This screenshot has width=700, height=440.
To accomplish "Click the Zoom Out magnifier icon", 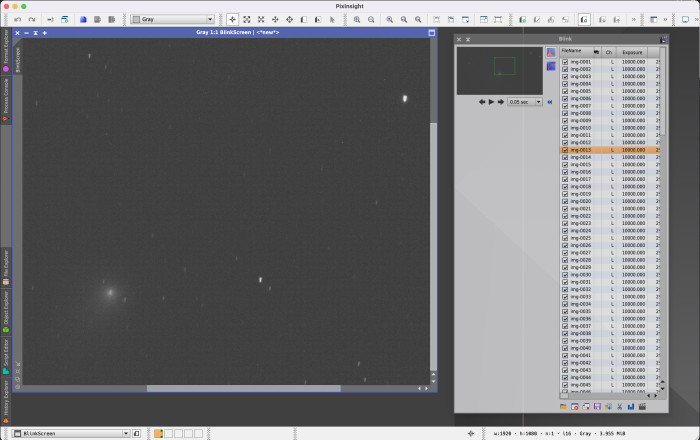I will pos(371,20).
